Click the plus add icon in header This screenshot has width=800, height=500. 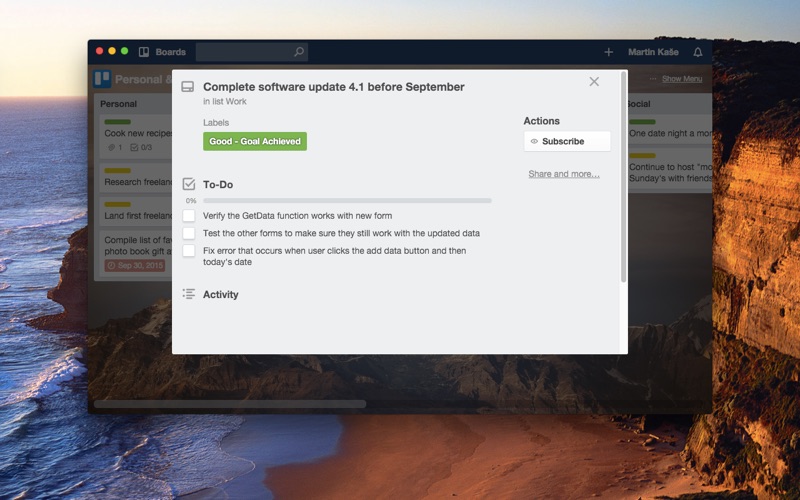(608, 52)
